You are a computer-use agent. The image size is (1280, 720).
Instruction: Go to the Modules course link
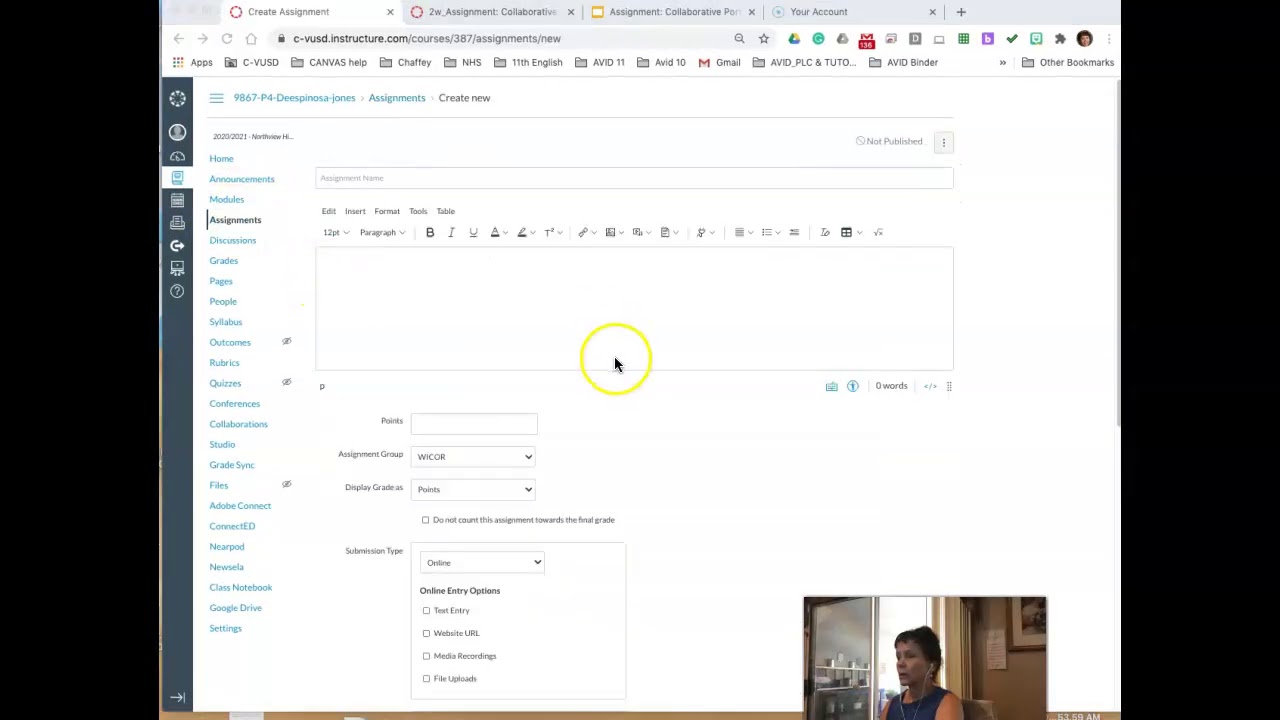coord(226,199)
